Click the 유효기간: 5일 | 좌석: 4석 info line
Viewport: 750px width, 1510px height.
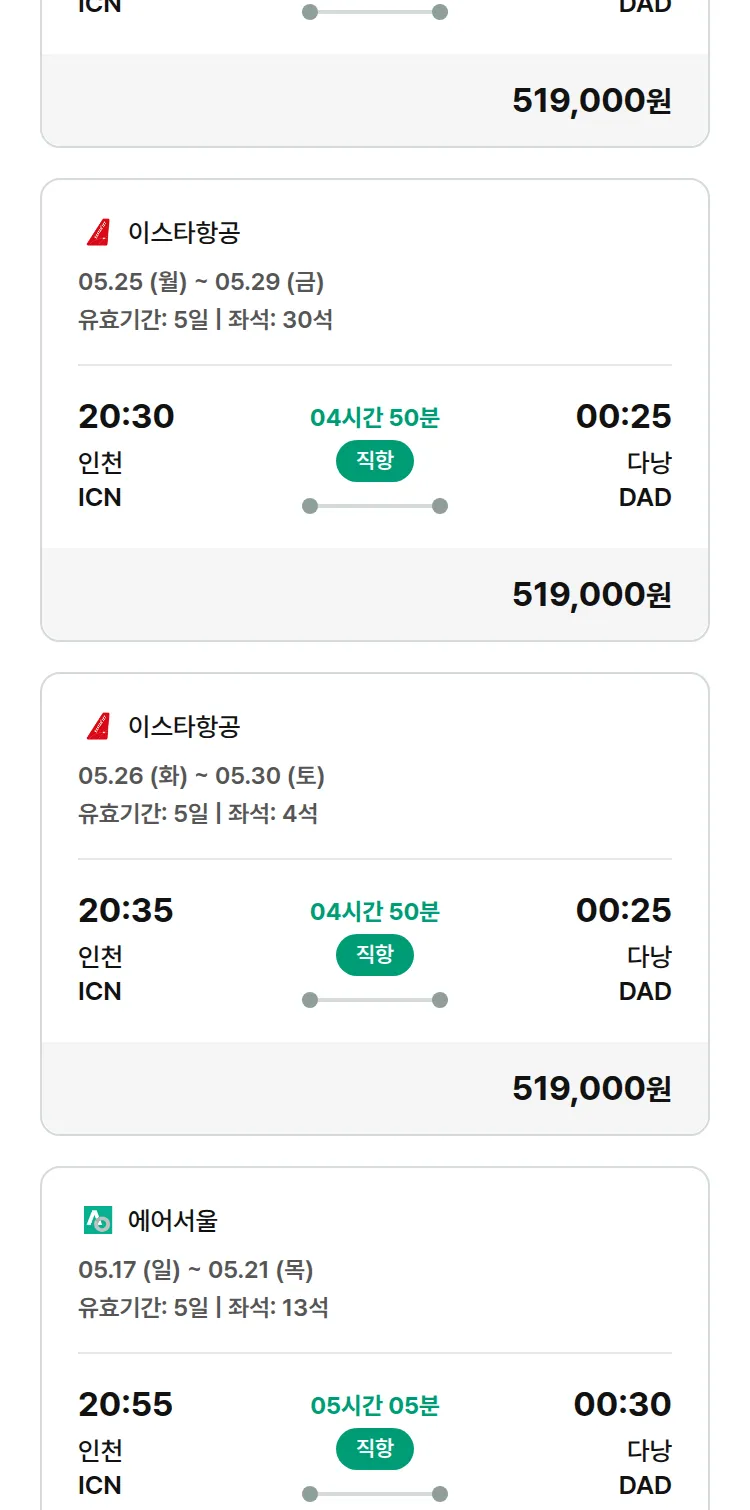198,813
